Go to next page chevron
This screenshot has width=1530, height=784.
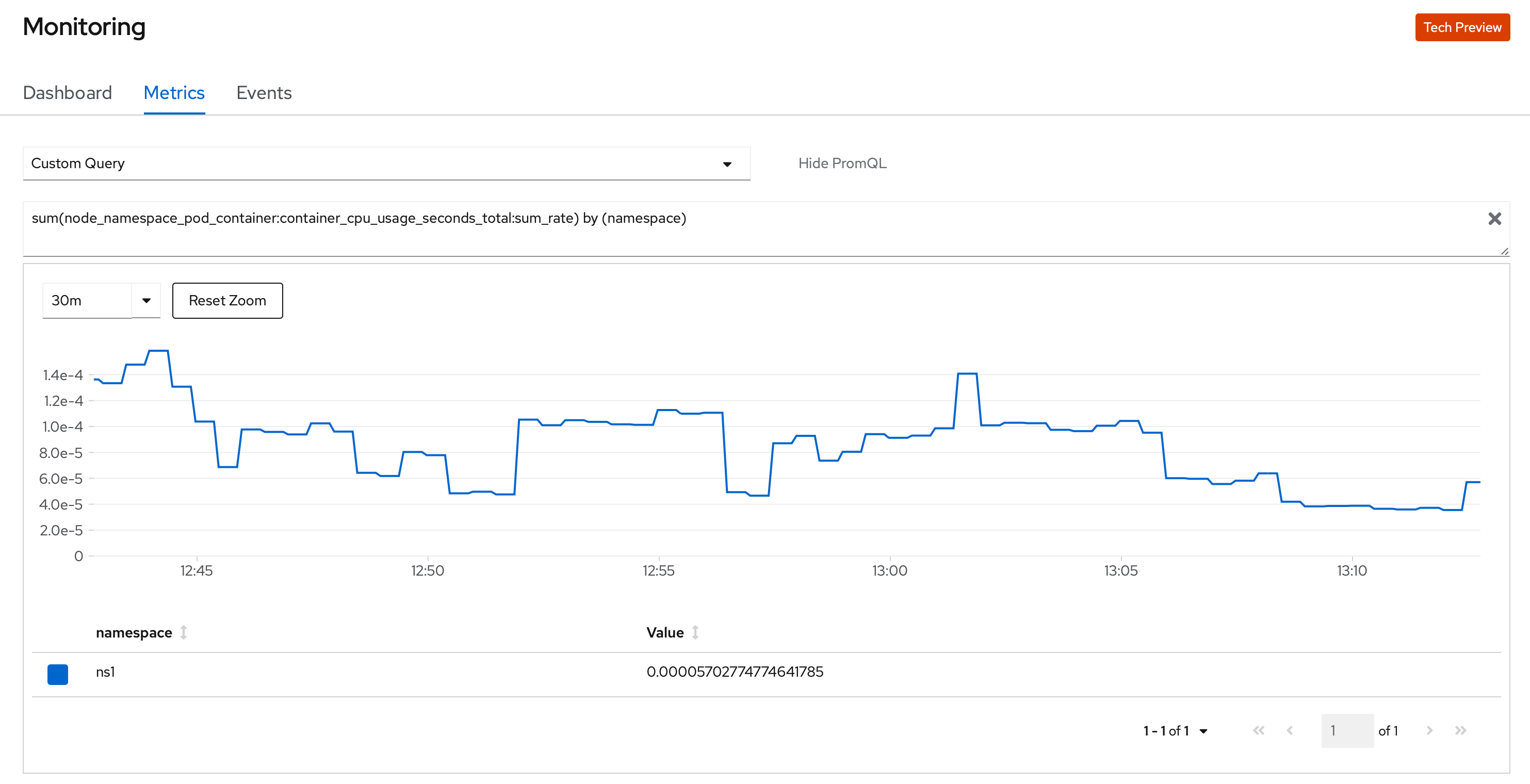coord(1429,730)
